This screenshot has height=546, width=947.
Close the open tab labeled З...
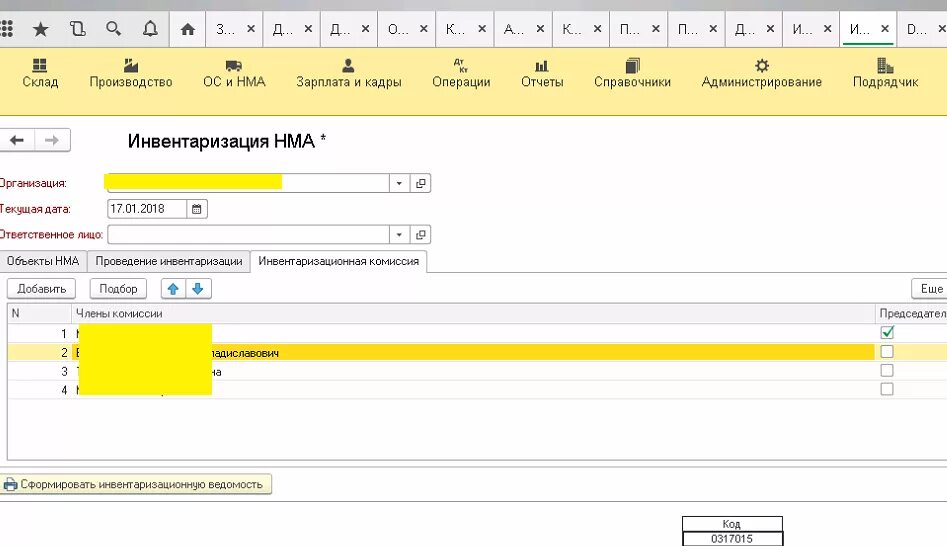[x=251, y=28]
